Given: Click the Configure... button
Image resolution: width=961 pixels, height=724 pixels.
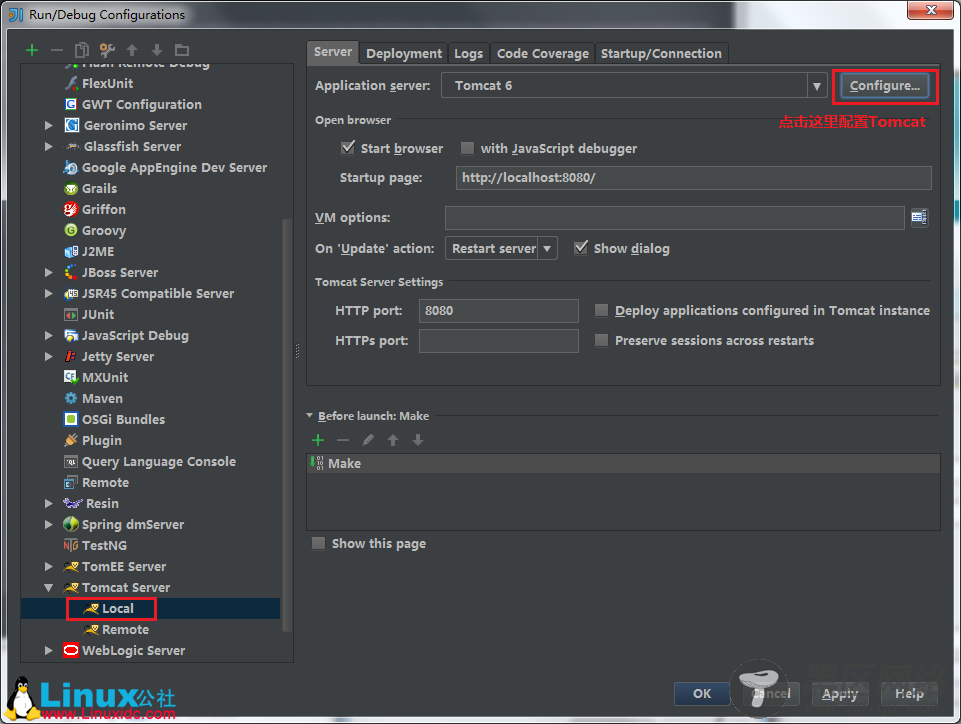Looking at the screenshot, I should 885,86.
